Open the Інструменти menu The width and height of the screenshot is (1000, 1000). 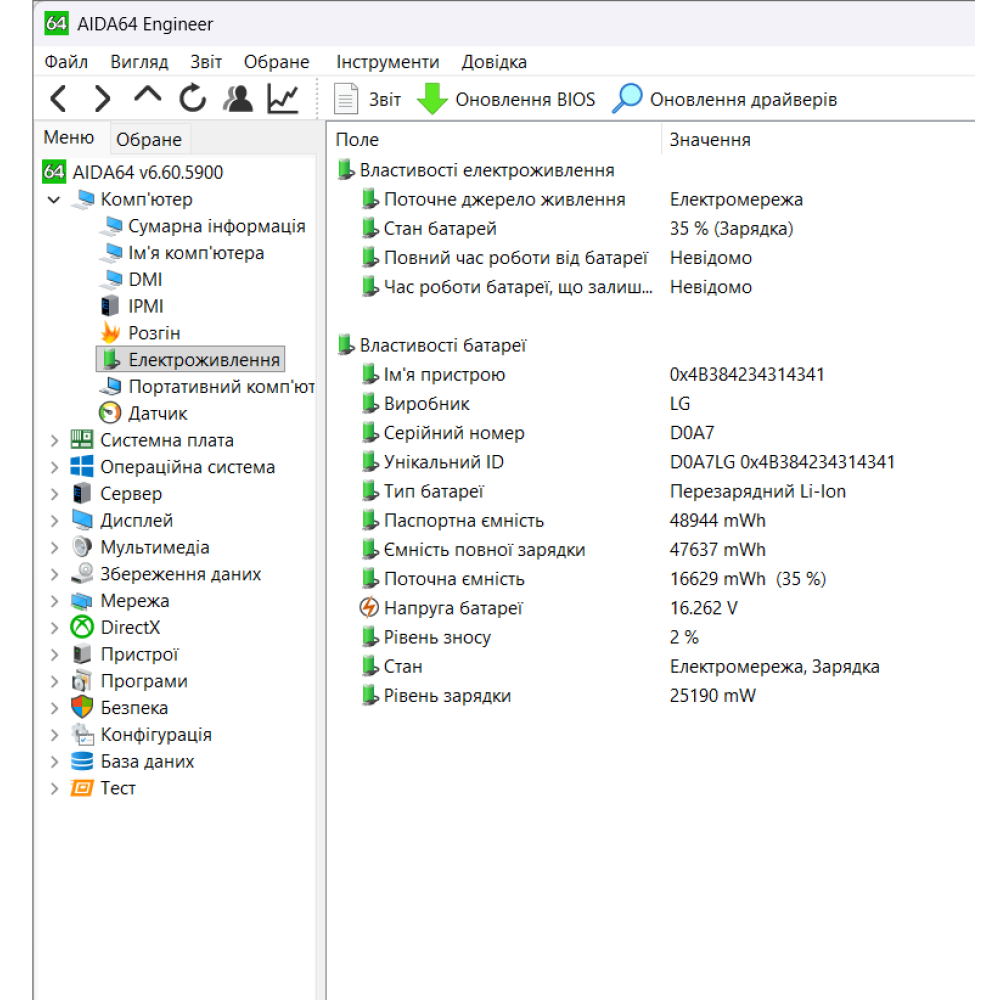click(x=387, y=62)
